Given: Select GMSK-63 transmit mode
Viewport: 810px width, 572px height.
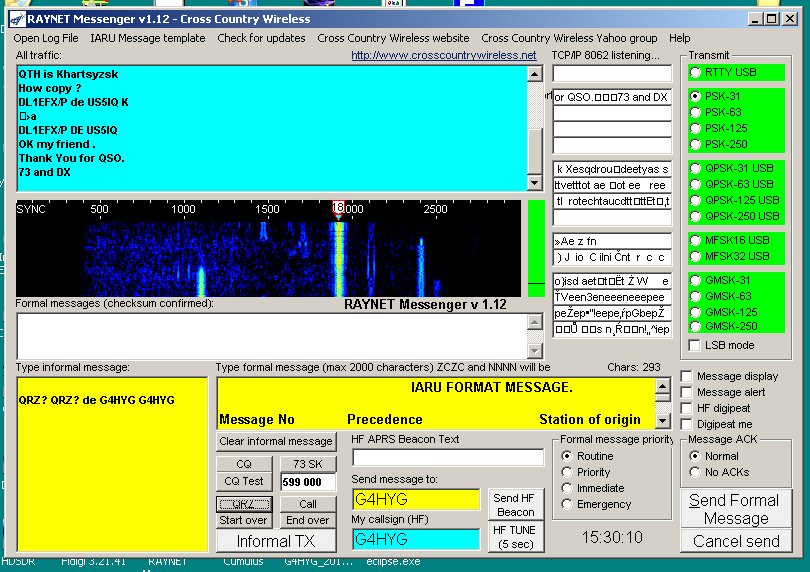Looking at the screenshot, I should pos(696,297).
